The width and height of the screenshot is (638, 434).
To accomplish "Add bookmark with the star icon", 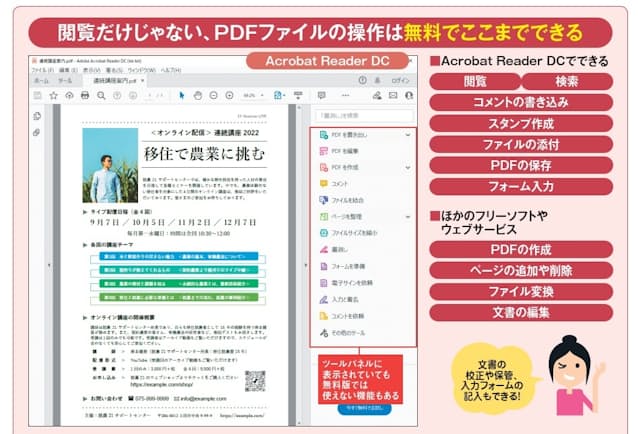I will (x=53, y=95).
